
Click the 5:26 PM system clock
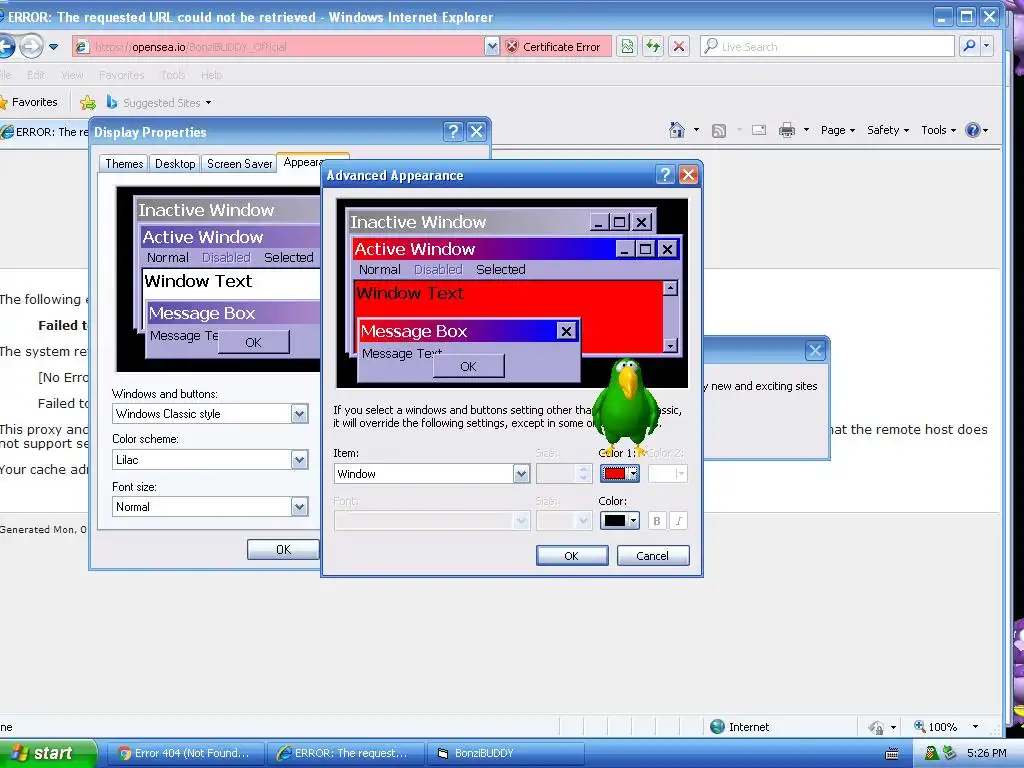[986, 753]
